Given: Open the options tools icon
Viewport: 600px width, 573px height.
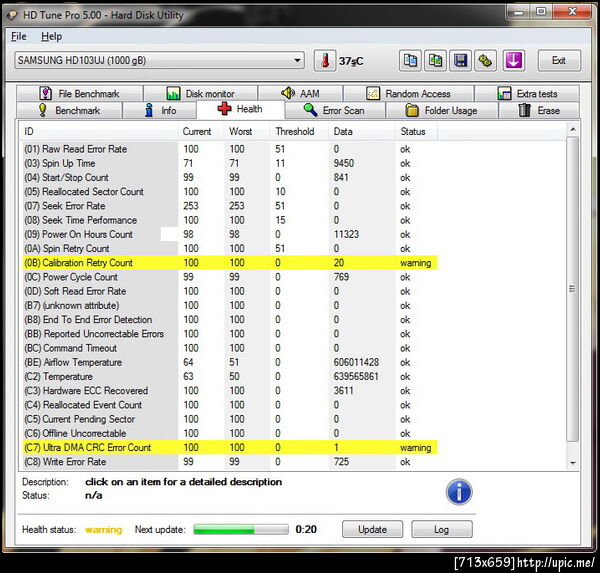Looking at the screenshot, I should coord(485,60).
